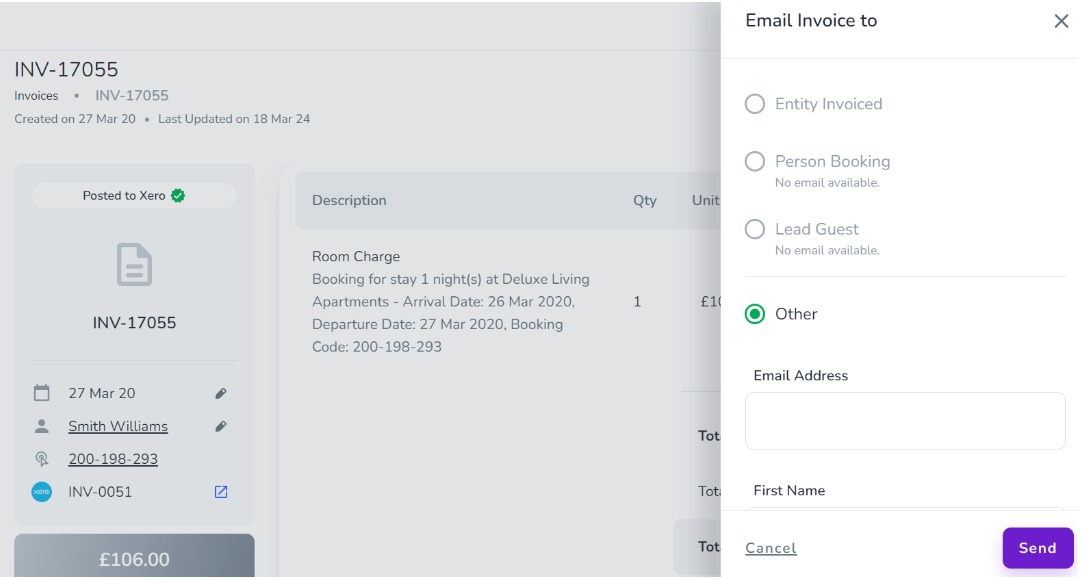Click the green Posted to Xero checkmark
The image size is (1081, 579).
point(178,196)
